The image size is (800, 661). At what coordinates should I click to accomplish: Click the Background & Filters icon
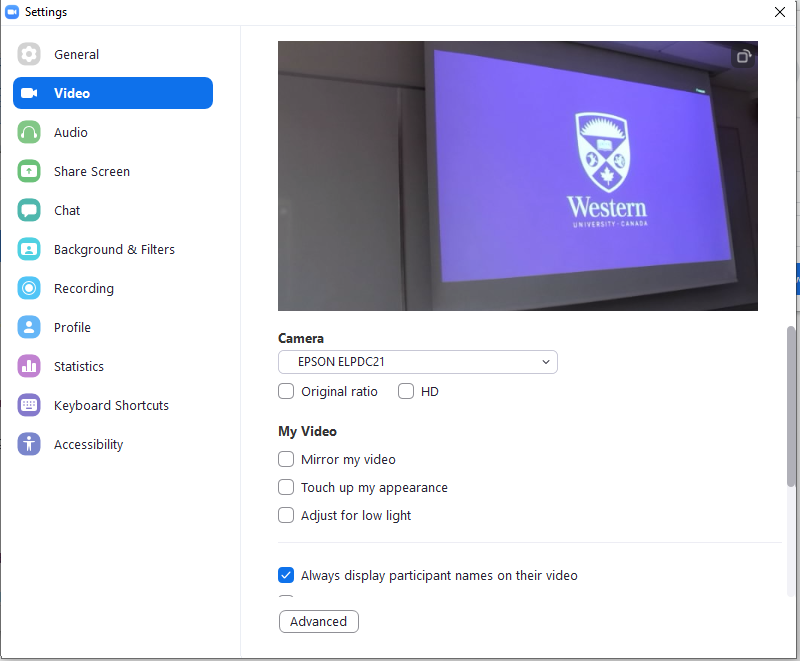(29, 249)
